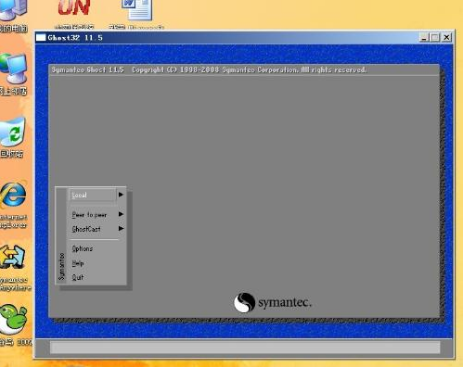Viewport: 464px width, 367px height.
Task: Expand the Peer to peer submenu arrow
Action: [x=121, y=214]
